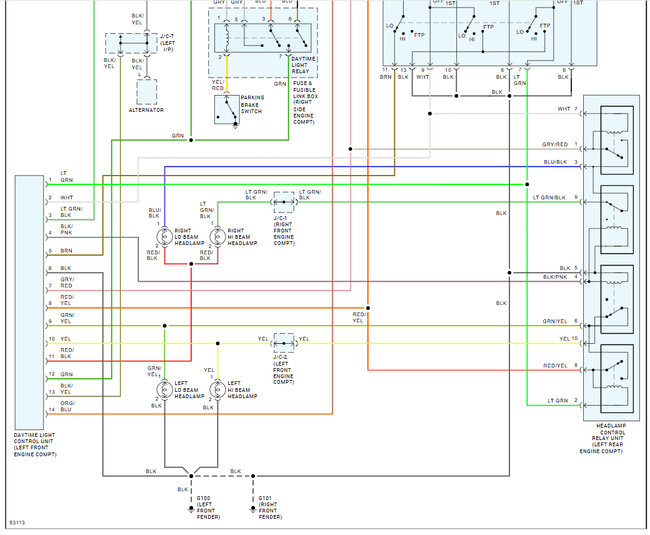Click the Daytime Light Relay internal switch box
This screenshot has height=535, width=650.
262,37
